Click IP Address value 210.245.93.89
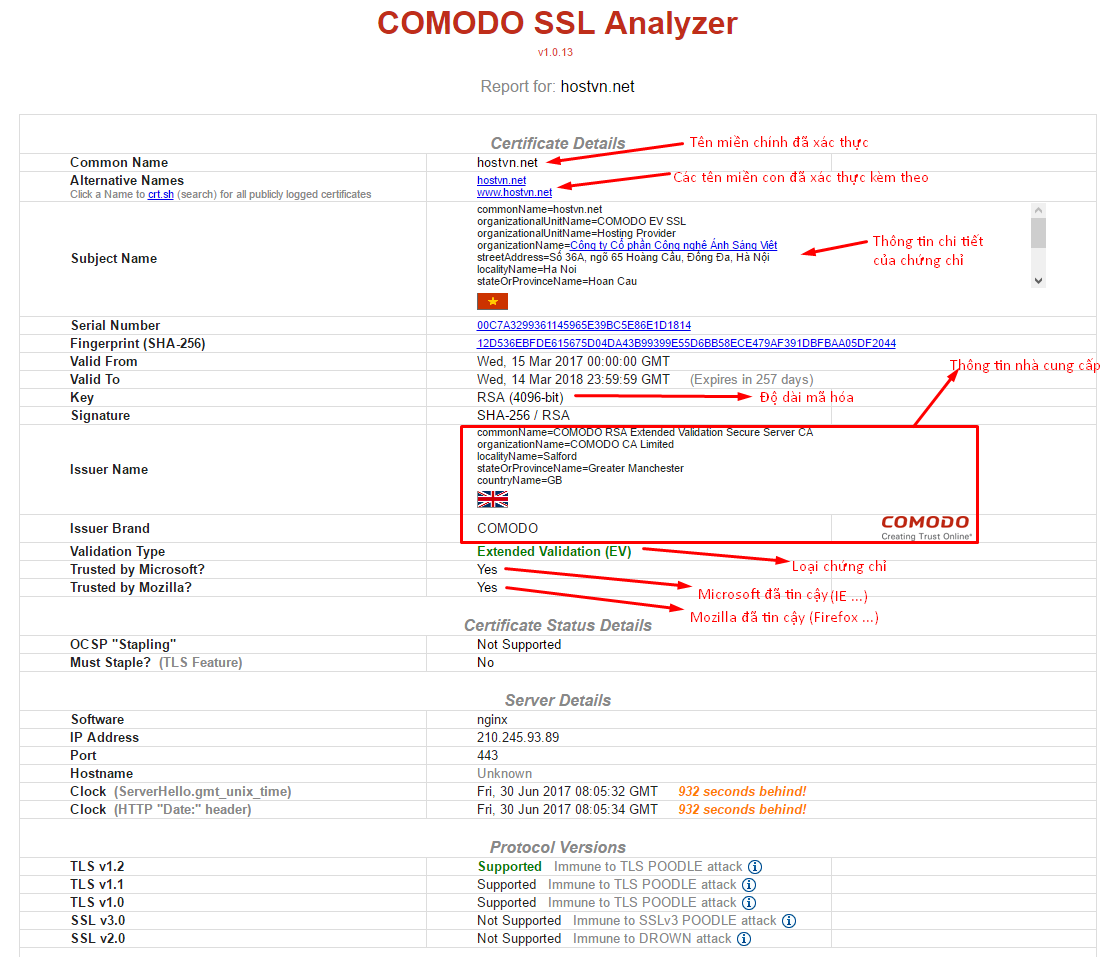The height and width of the screenshot is (957, 1113). [517, 738]
